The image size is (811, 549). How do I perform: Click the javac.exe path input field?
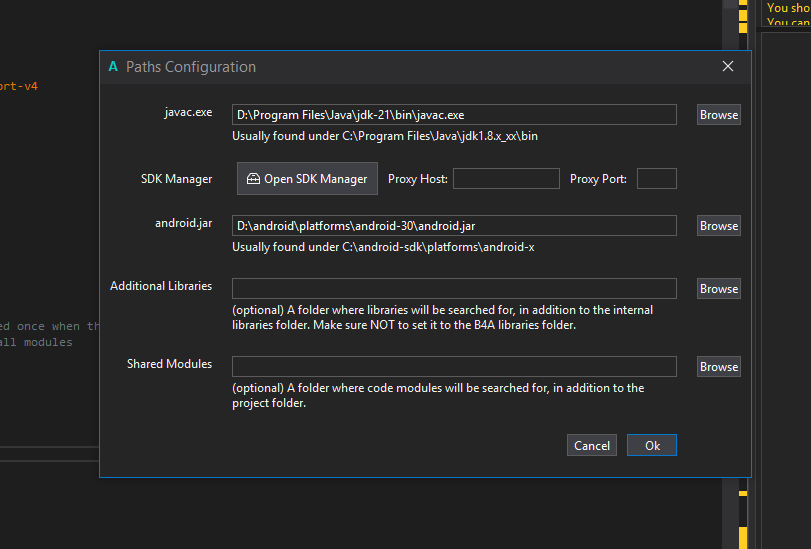click(454, 115)
